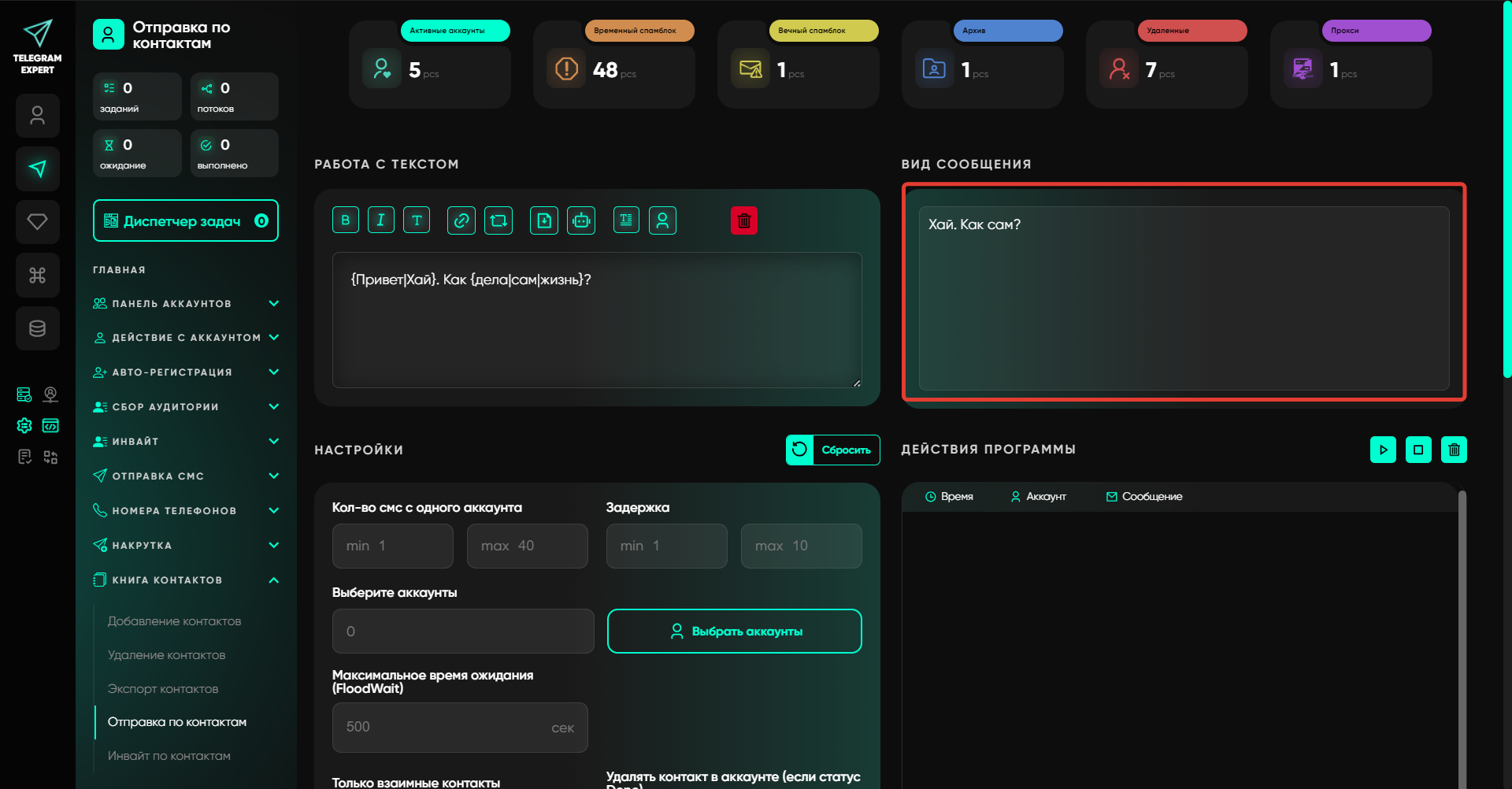Click the gear settings icon in sidebar
Screen dimensions: 1512x789
(24, 425)
